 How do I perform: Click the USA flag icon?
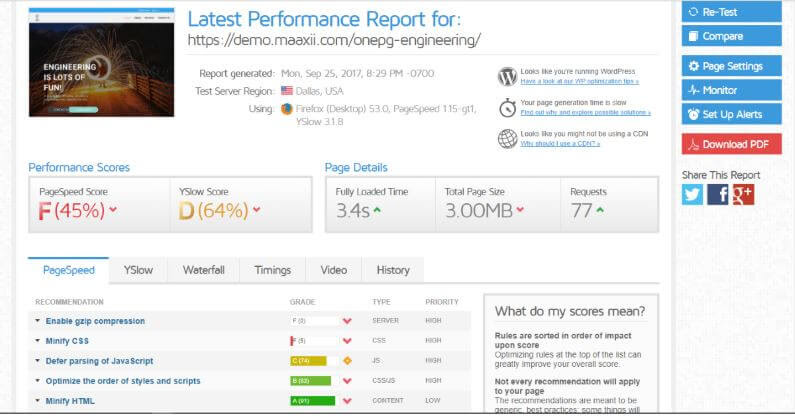[x=287, y=91]
